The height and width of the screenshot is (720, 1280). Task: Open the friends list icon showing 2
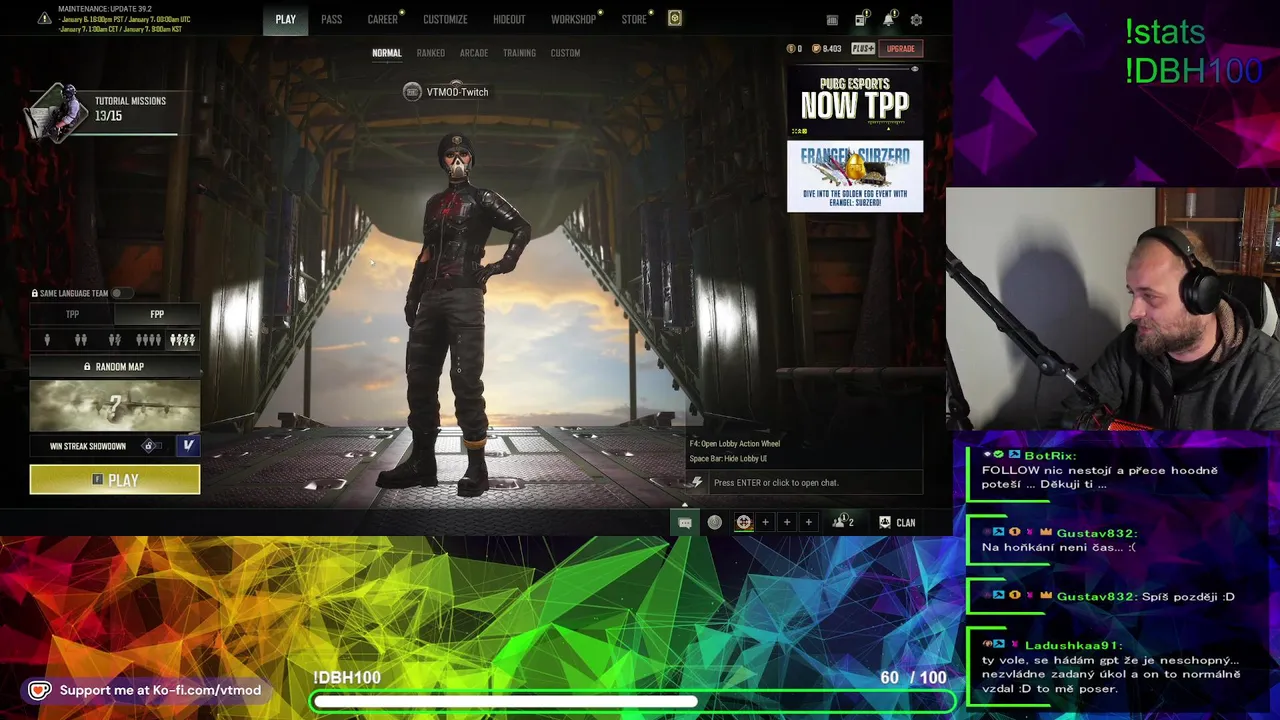pyautogui.click(x=843, y=522)
